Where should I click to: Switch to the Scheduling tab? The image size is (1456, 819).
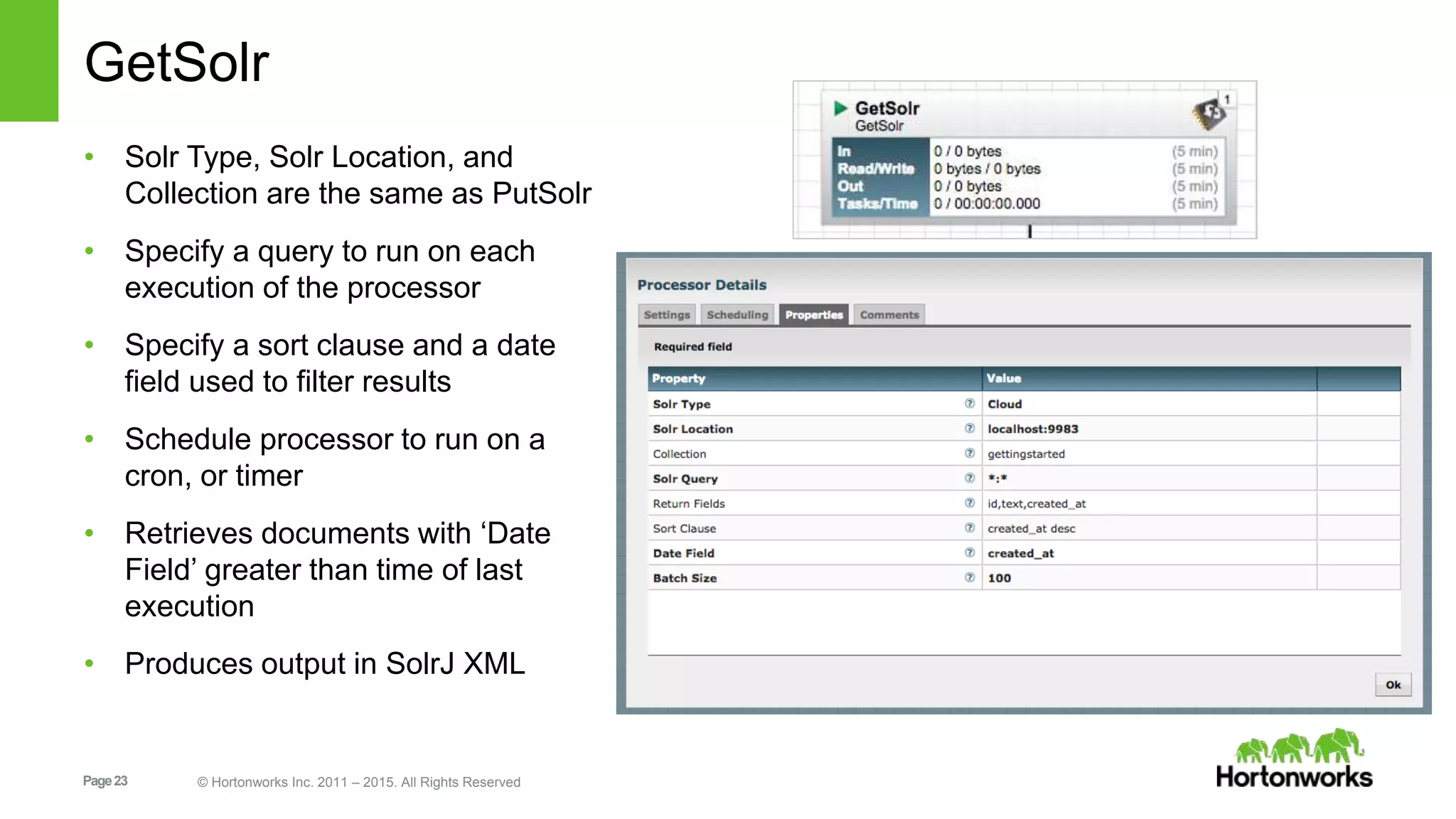737,315
